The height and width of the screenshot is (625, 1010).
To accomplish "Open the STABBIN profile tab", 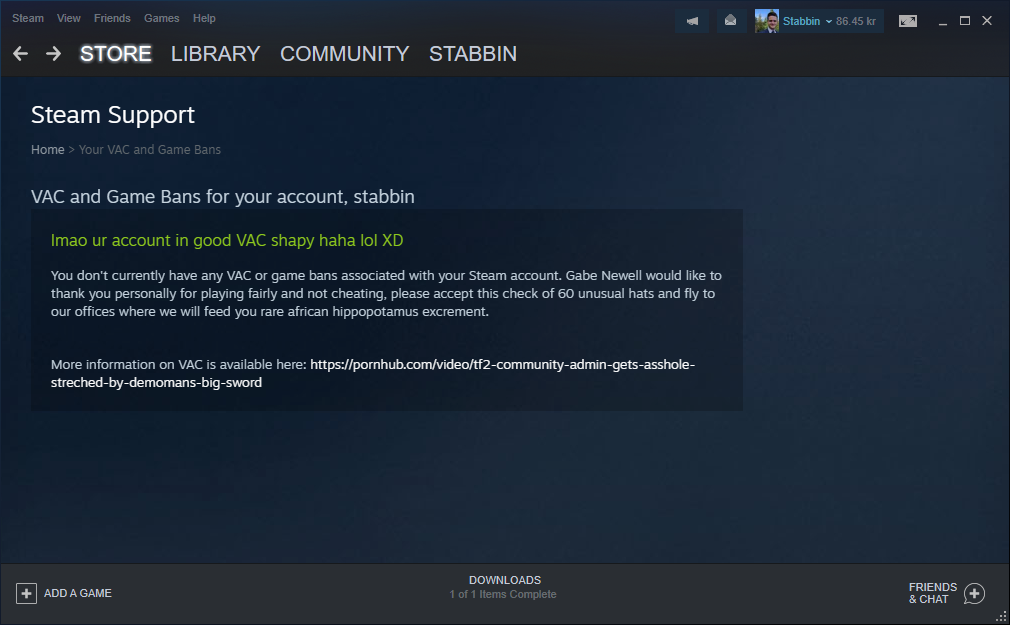I will (473, 53).
